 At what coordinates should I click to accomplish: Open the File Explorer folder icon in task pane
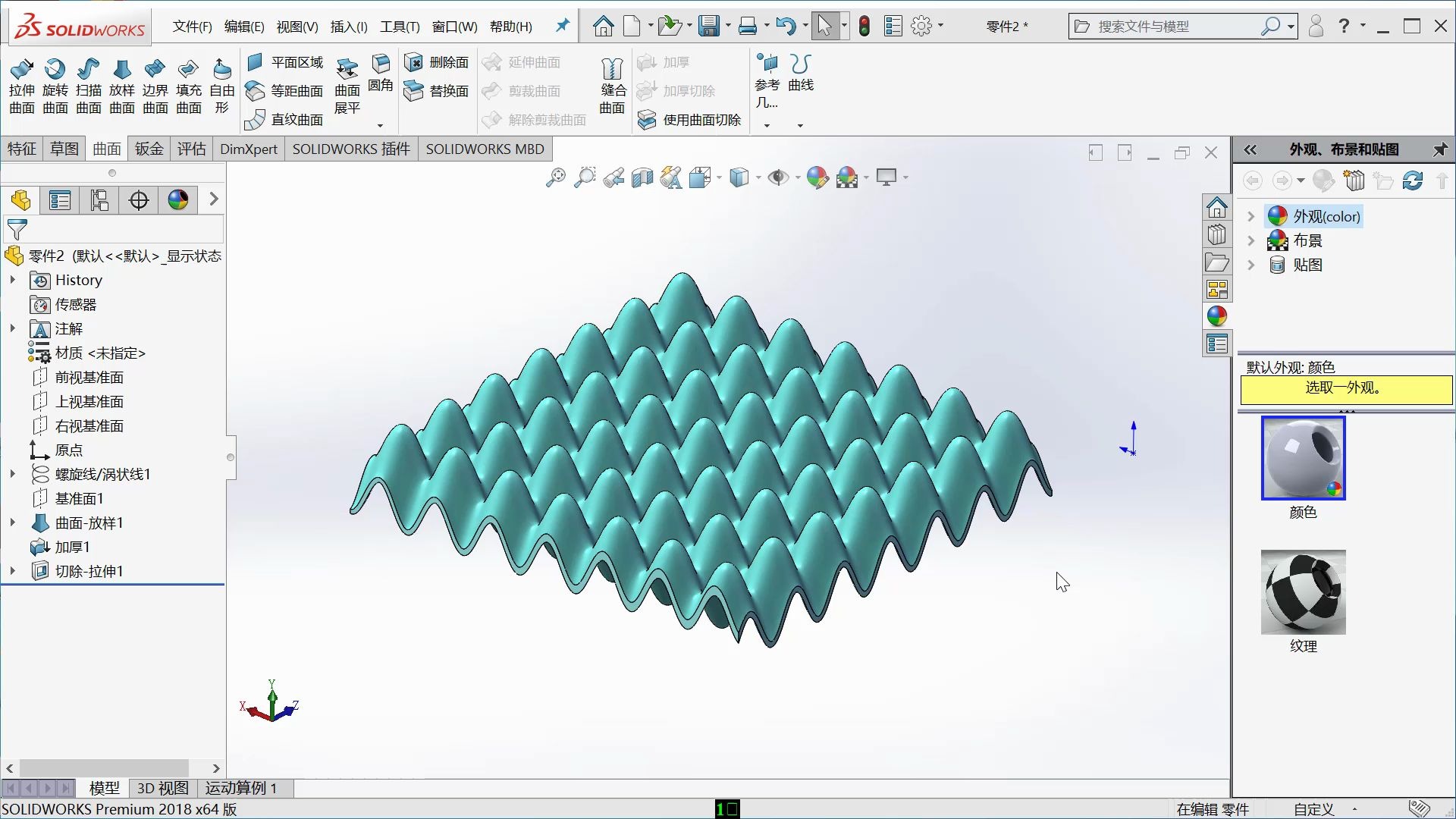point(1217,262)
